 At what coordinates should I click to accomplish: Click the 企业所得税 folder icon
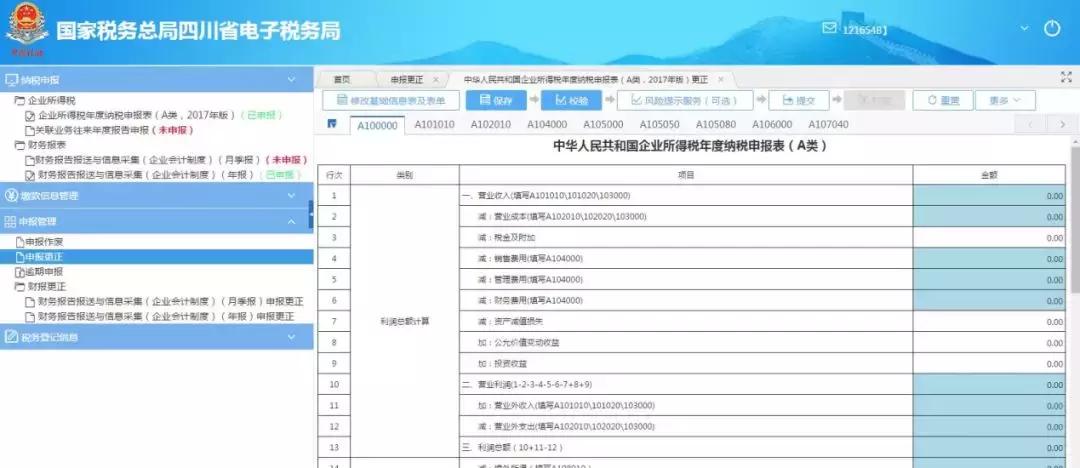19,101
